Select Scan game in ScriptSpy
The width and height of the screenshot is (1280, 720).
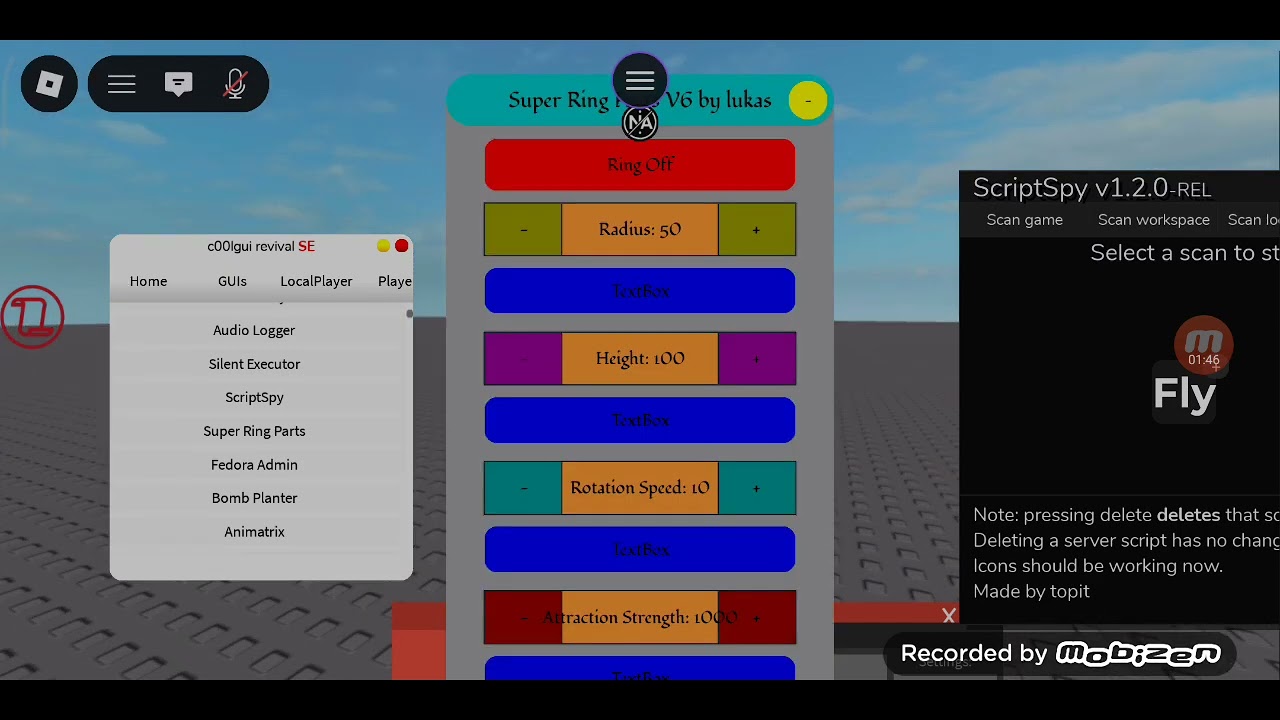1025,220
